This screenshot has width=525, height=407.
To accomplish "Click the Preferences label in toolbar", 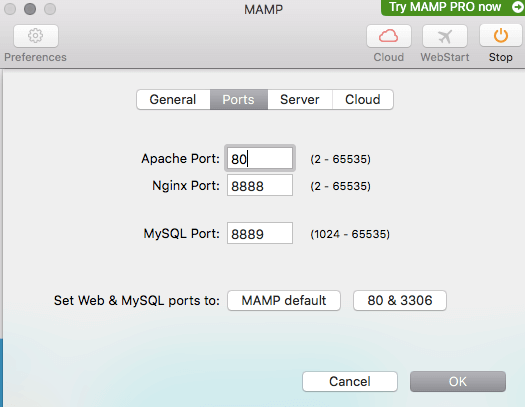I will pyautogui.click(x=35, y=57).
